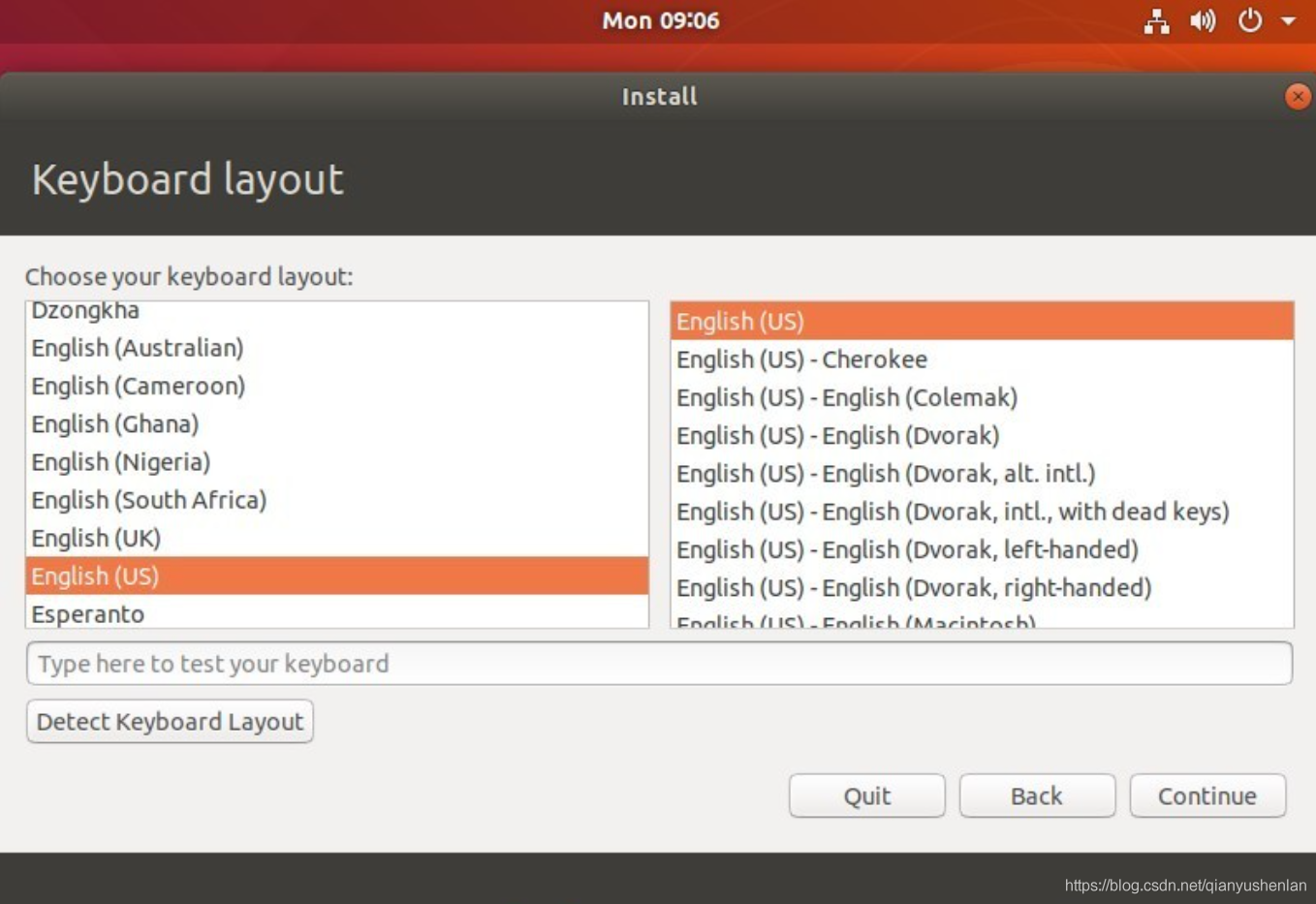Select the Dvorak, alt. intl. variant
The height and width of the screenshot is (904, 1316).
point(982,473)
